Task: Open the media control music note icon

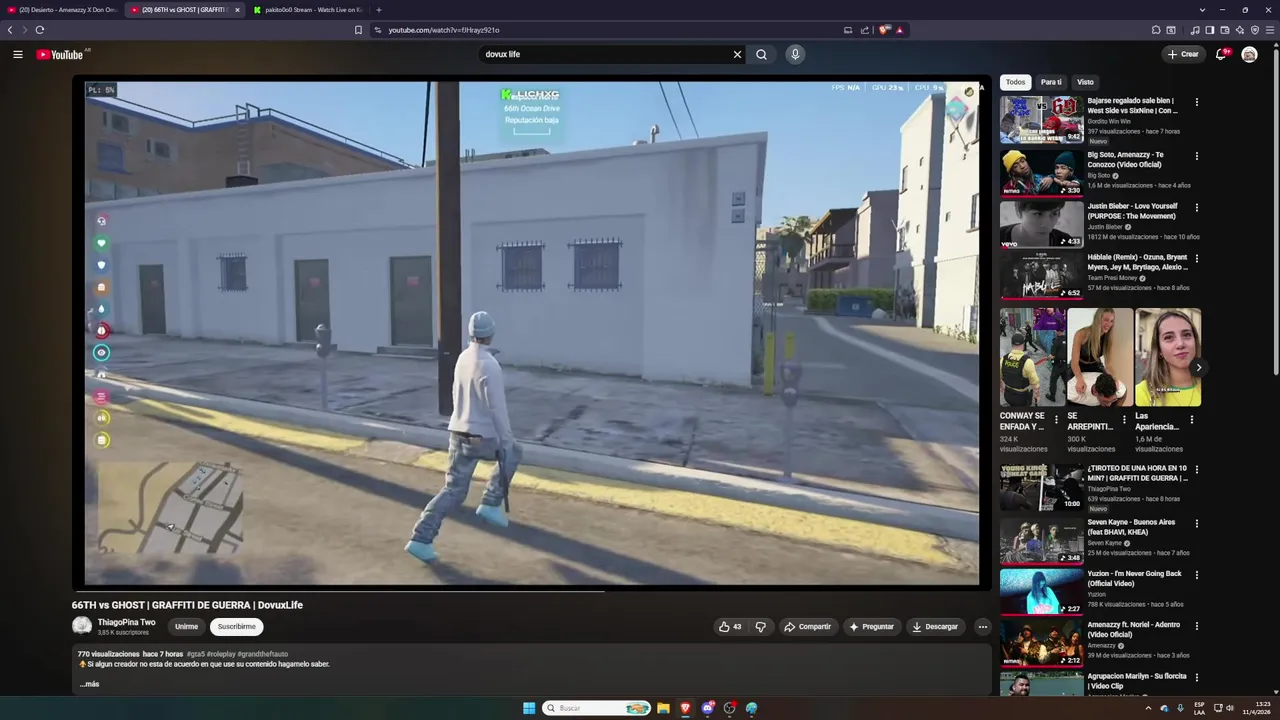Action: point(1196,30)
